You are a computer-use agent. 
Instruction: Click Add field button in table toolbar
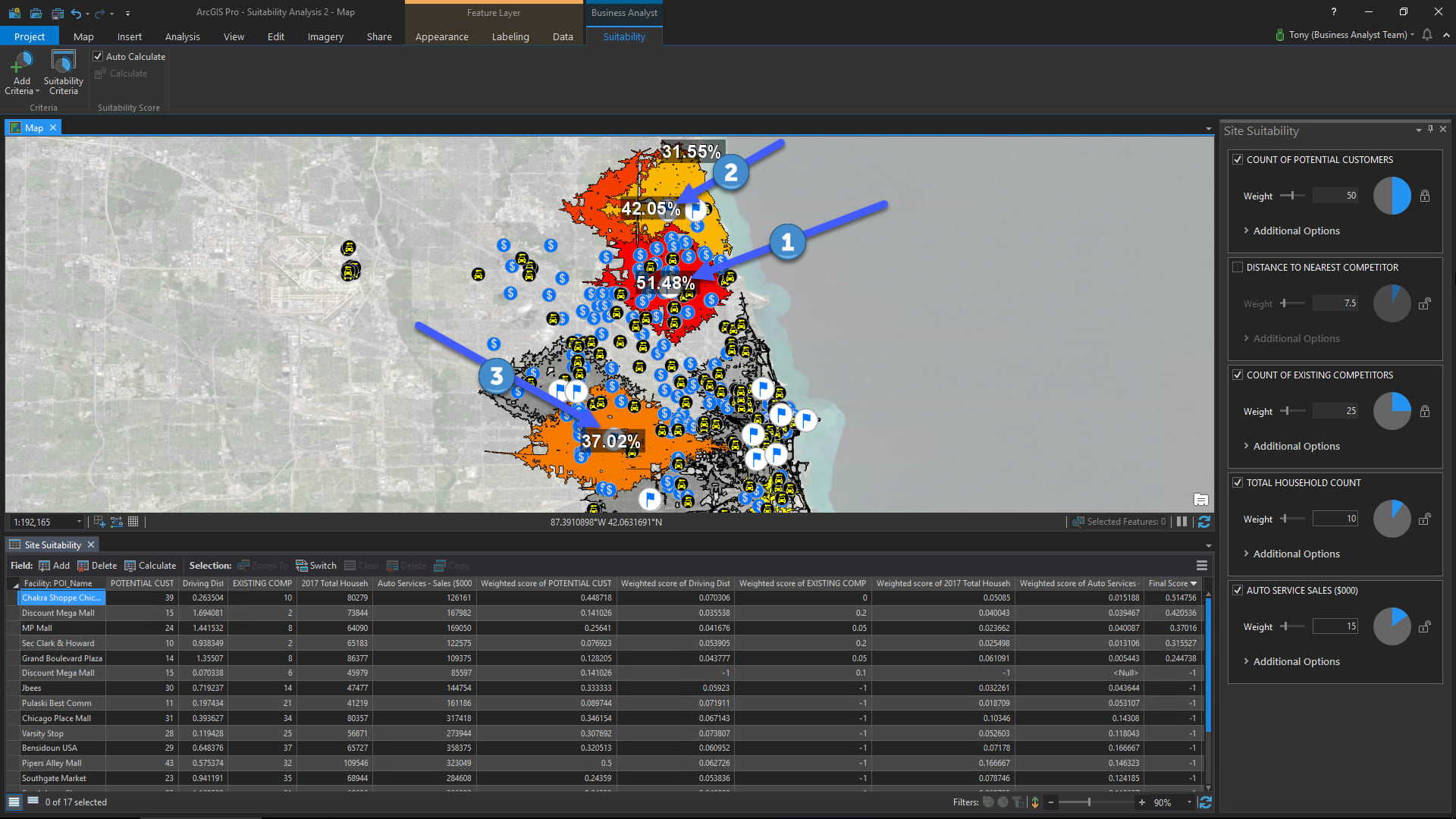point(54,566)
